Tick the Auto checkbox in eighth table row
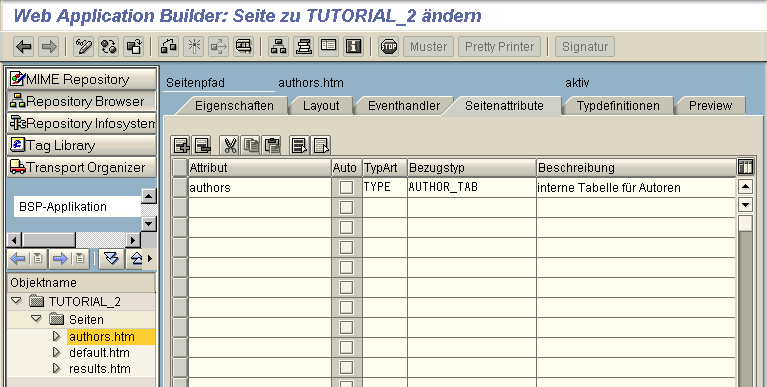This screenshot has width=767, height=387. 346,328
